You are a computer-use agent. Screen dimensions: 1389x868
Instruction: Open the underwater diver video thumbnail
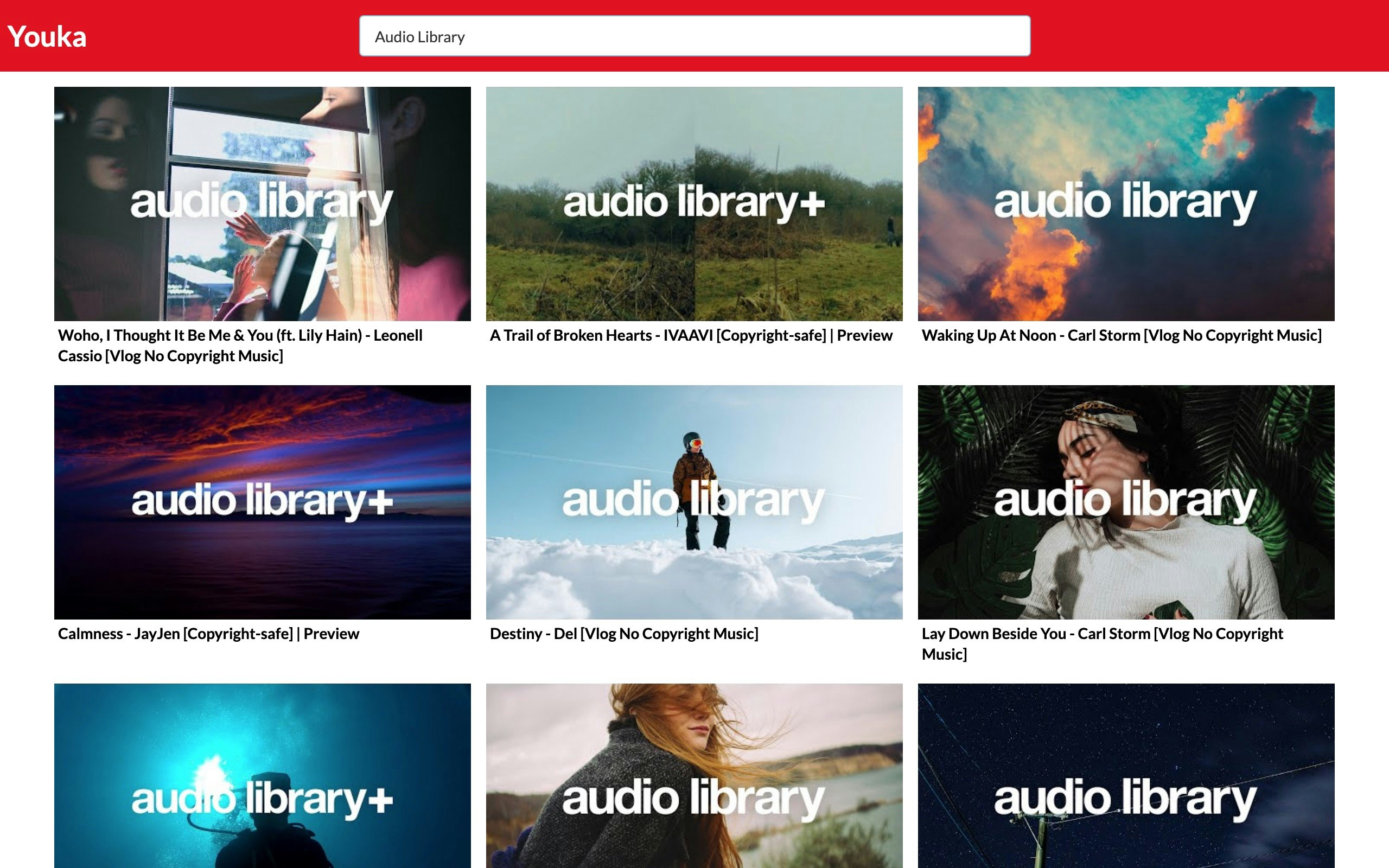[262, 775]
